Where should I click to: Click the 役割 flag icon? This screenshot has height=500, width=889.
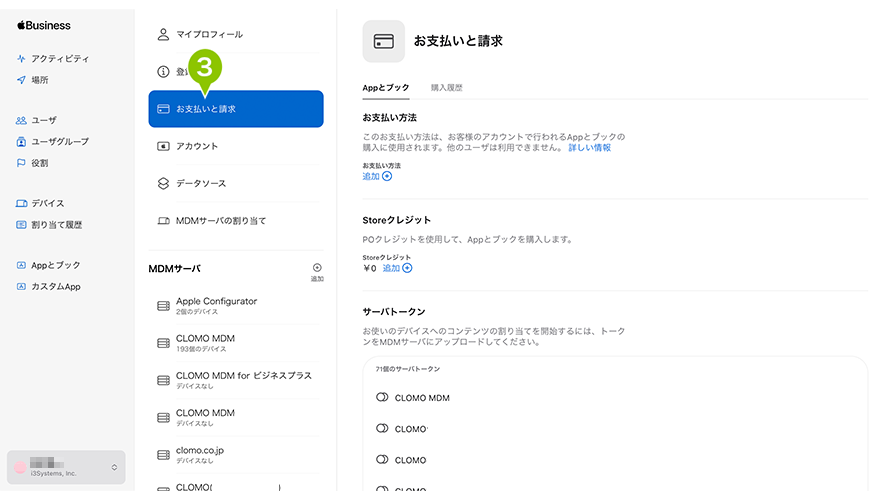pyautogui.click(x=21, y=163)
